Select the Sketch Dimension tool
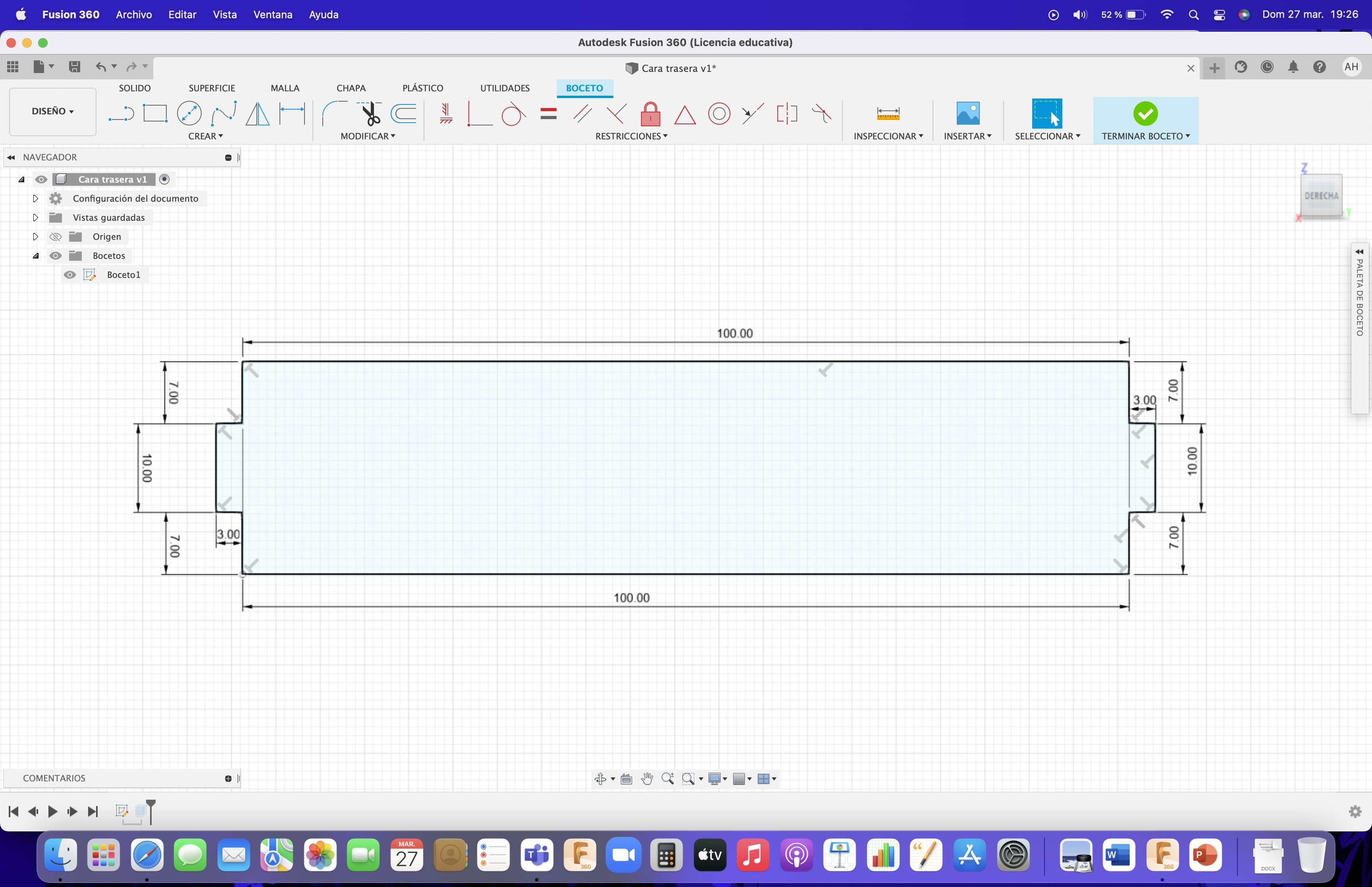The image size is (1372, 887). click(292, 114)
